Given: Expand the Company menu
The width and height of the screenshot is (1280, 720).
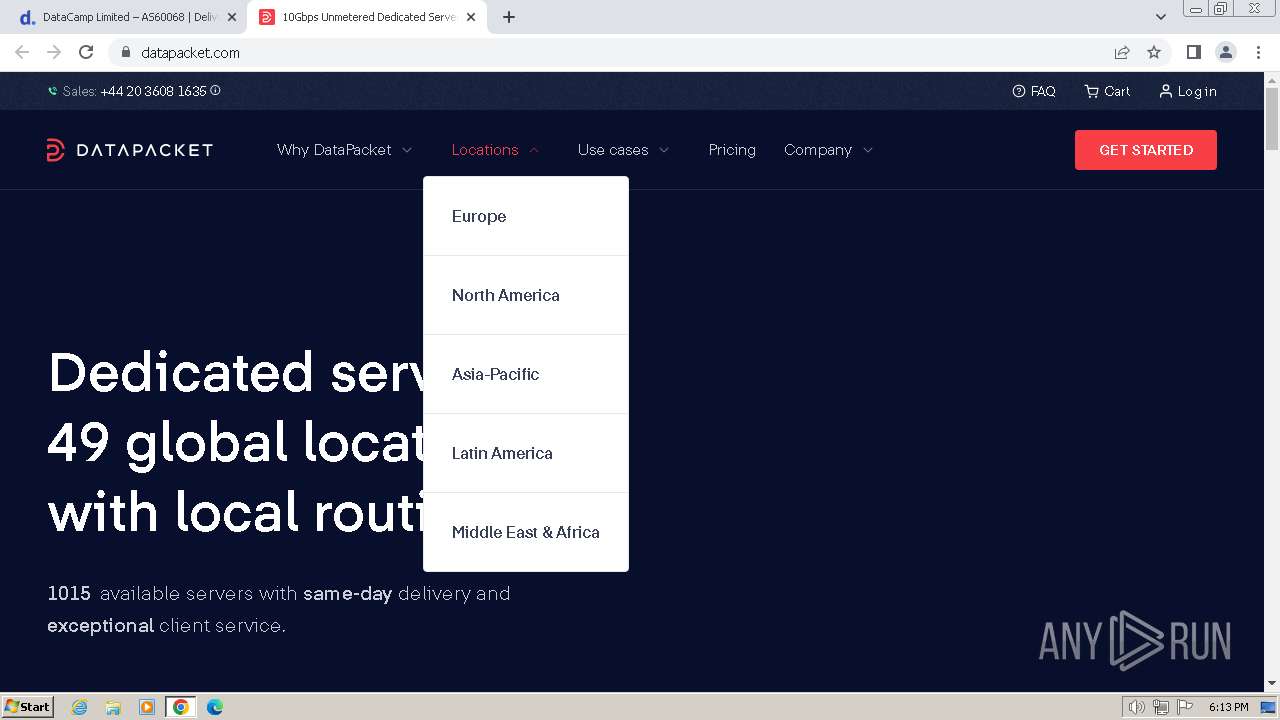Looking at the screenshot, I should (828, 150).
